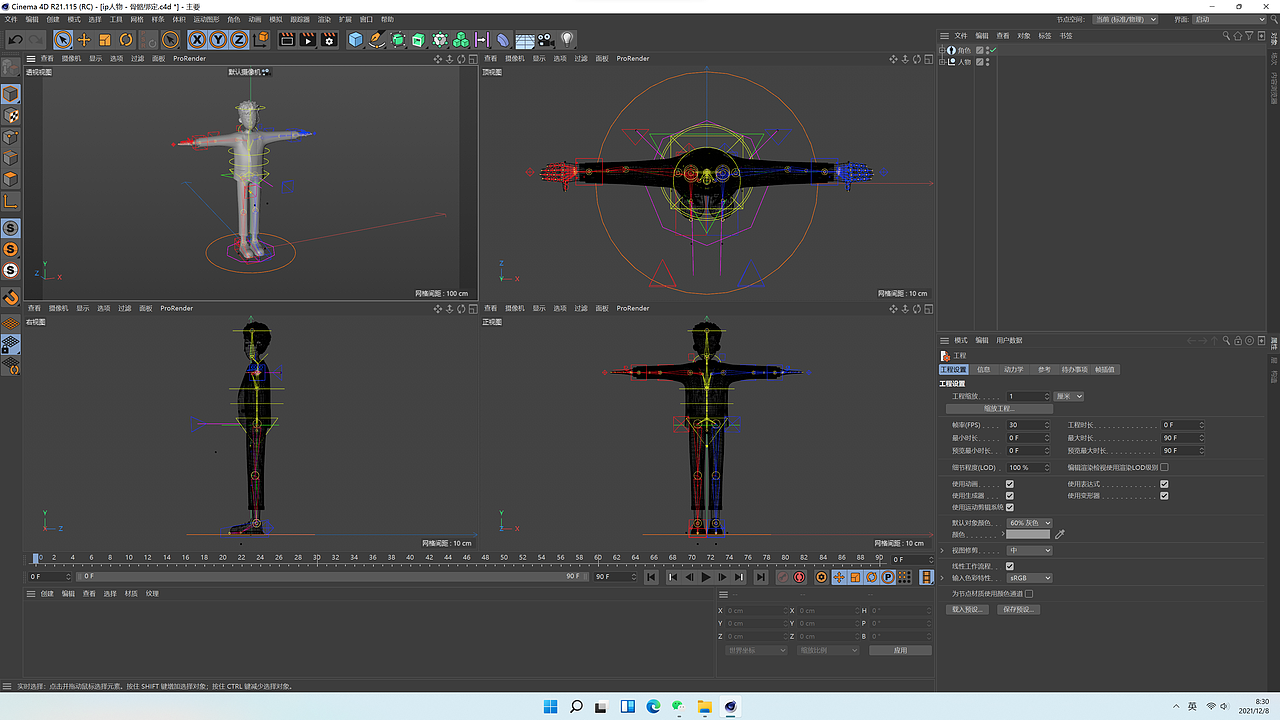The height and width of the screenshot is (720, 1280).
Task: Open the sRGB input color profile dropdown
Action: [1029, 578]
